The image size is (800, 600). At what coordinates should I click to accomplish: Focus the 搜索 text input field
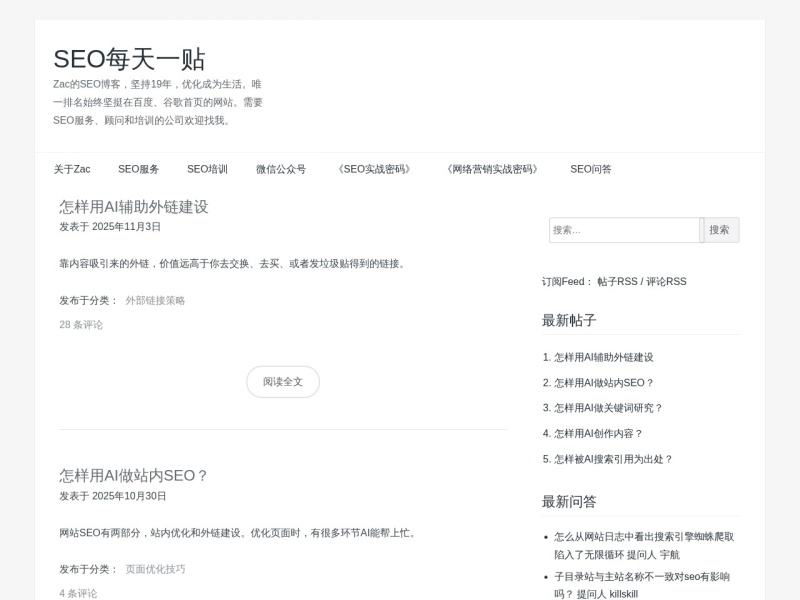(x=624, y=230)
